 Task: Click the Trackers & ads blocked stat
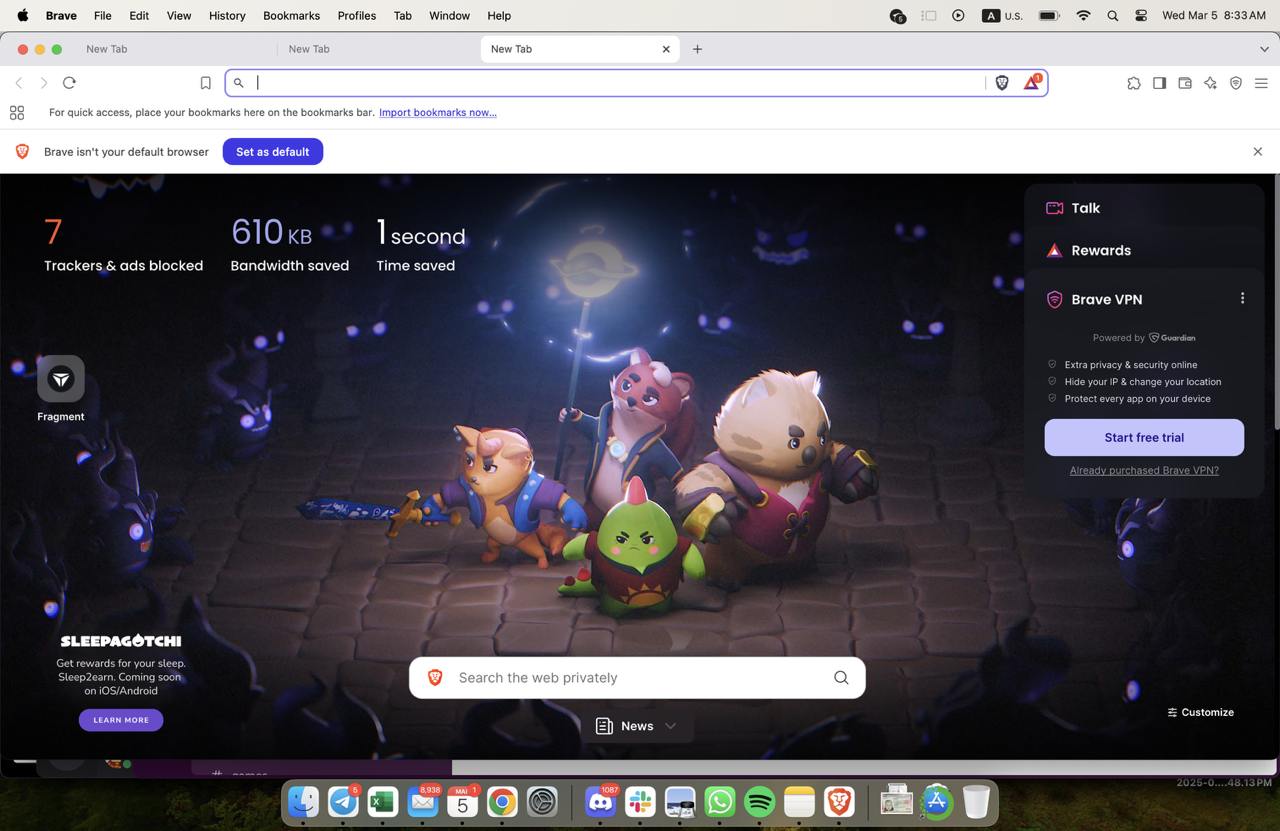click(123, 245)
